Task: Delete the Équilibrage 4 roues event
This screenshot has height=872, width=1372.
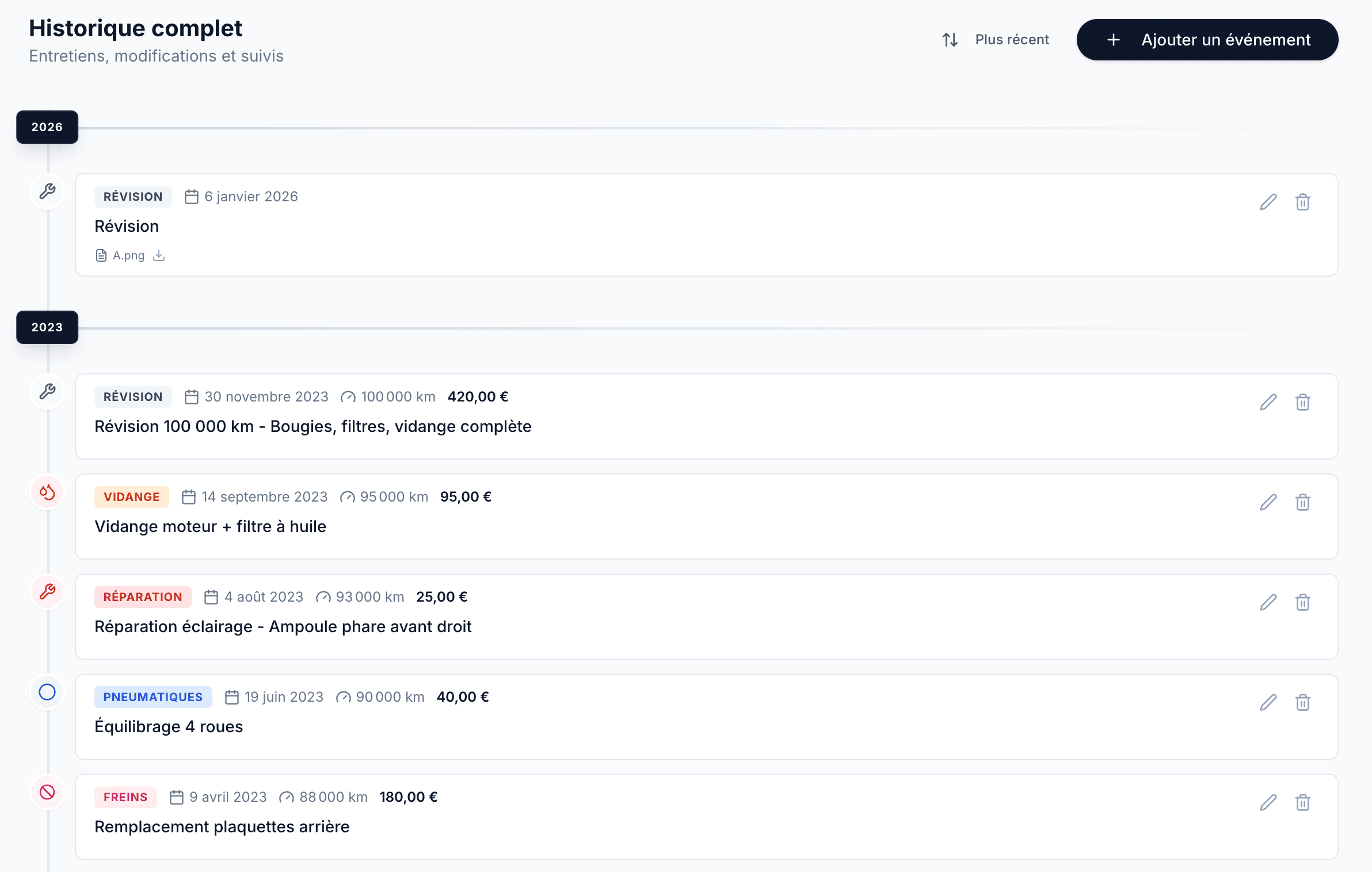Action: [x=1303, y=702]
